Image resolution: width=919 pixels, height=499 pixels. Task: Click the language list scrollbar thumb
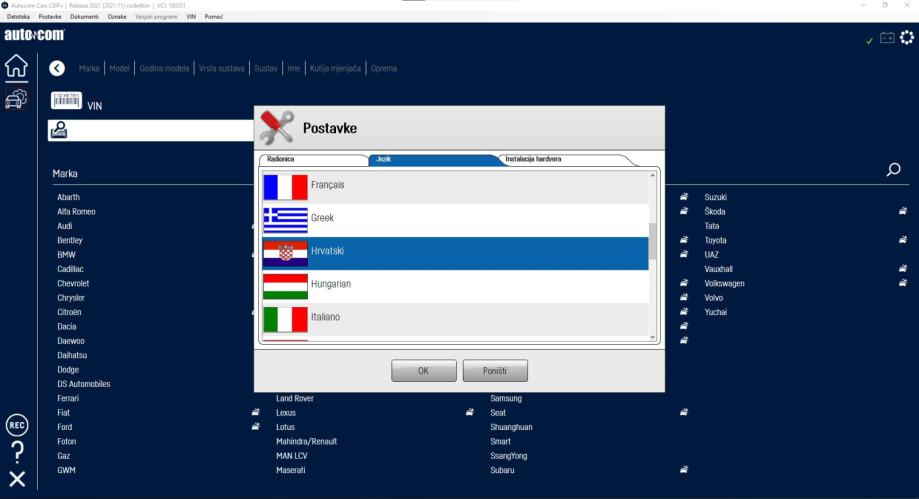652,240
